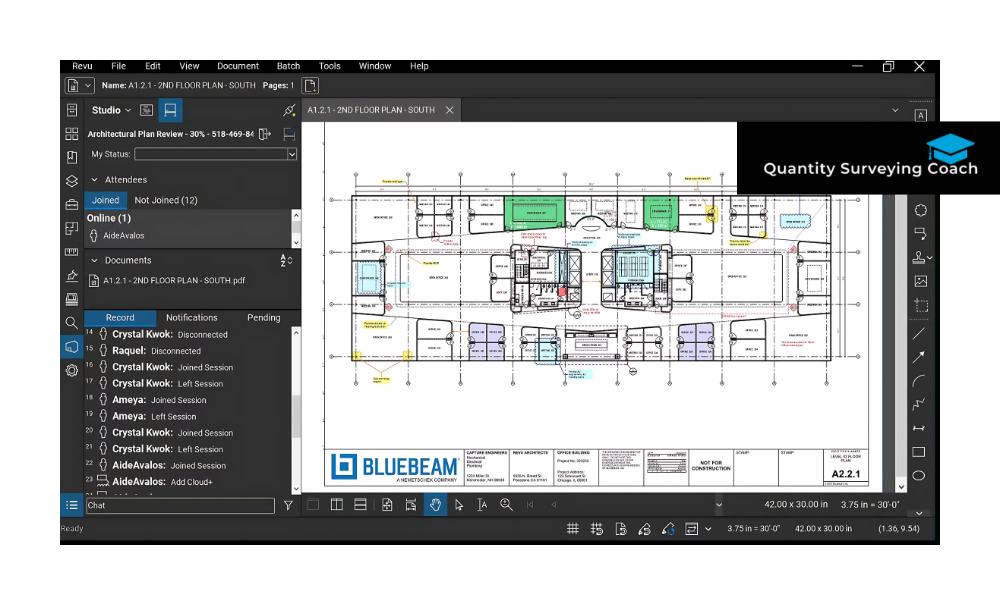
Task: Select the Studio Sessions icon
Action: pos(170,110)
